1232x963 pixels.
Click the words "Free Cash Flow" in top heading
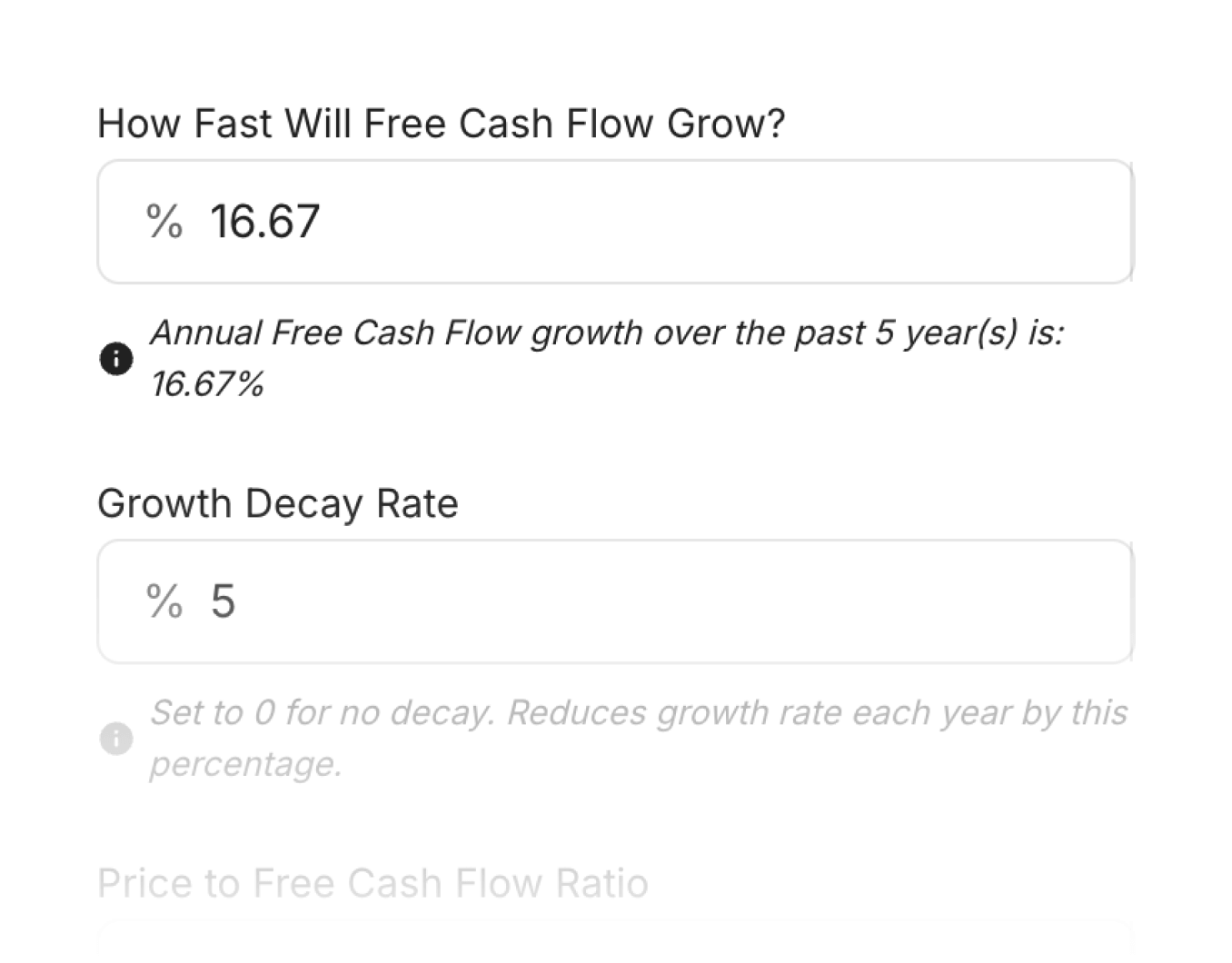pos(508,124)
